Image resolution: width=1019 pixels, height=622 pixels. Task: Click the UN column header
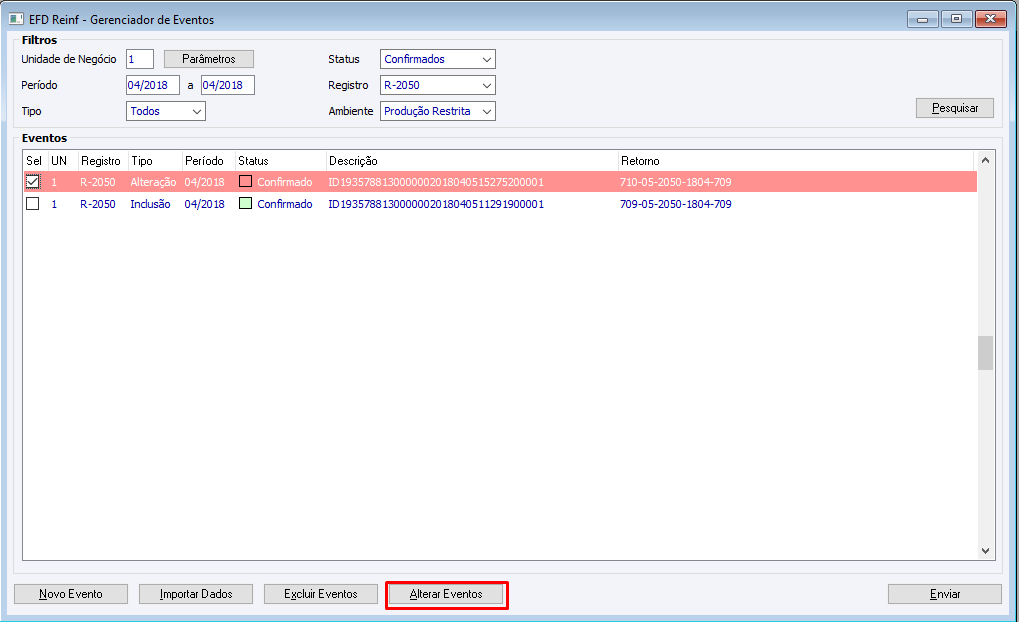(63, 161)
